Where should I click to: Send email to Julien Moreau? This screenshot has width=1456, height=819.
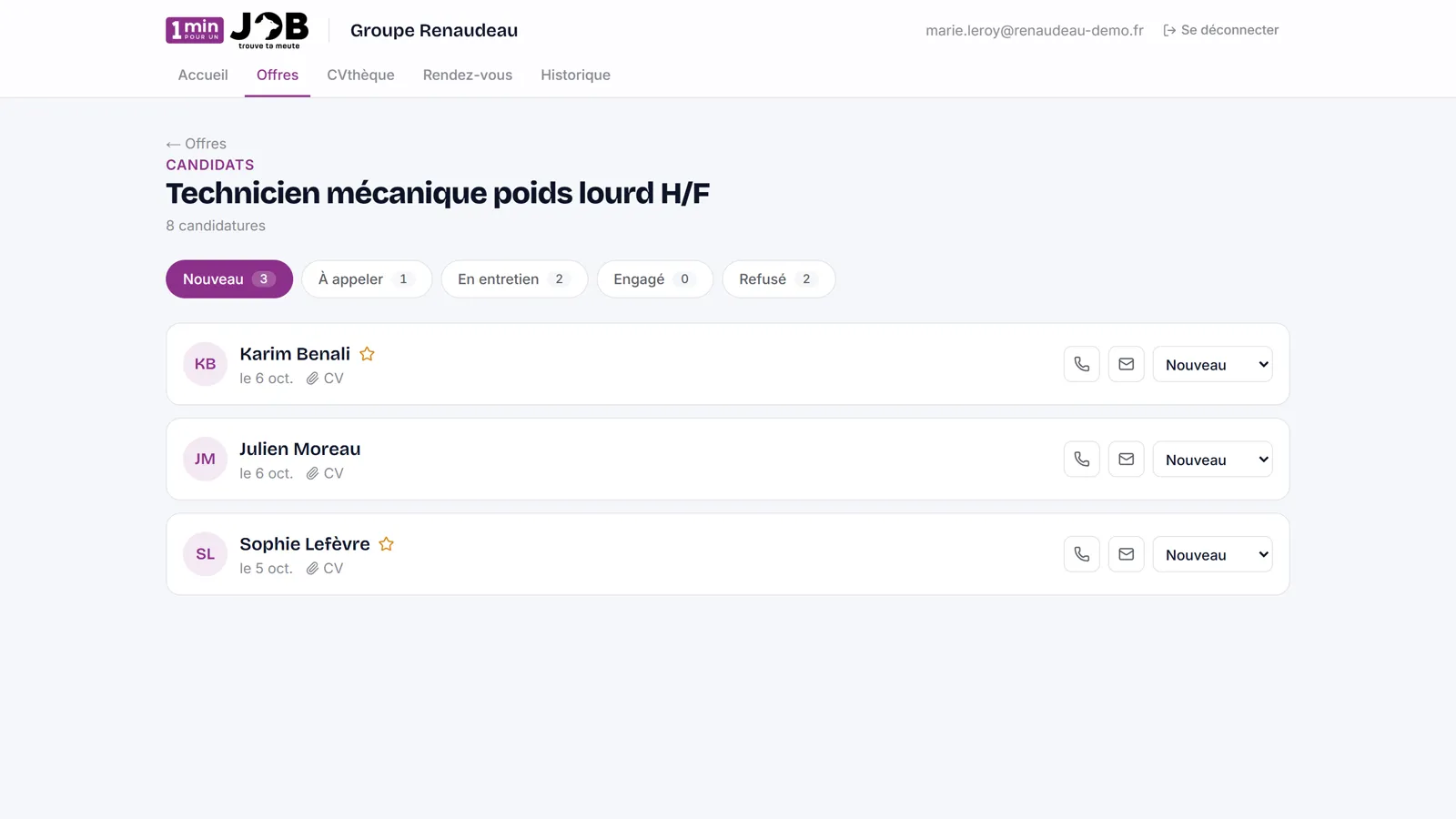tap(1126, 460)
